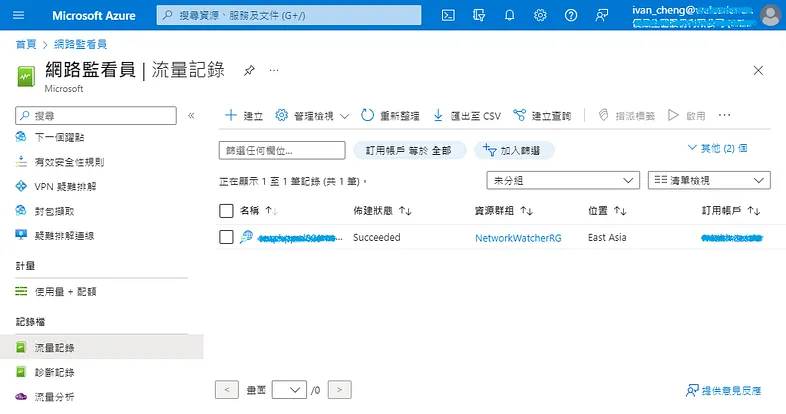Open the 管理檢視 dropdown
The image size is (786, 414).
(312, 116)
